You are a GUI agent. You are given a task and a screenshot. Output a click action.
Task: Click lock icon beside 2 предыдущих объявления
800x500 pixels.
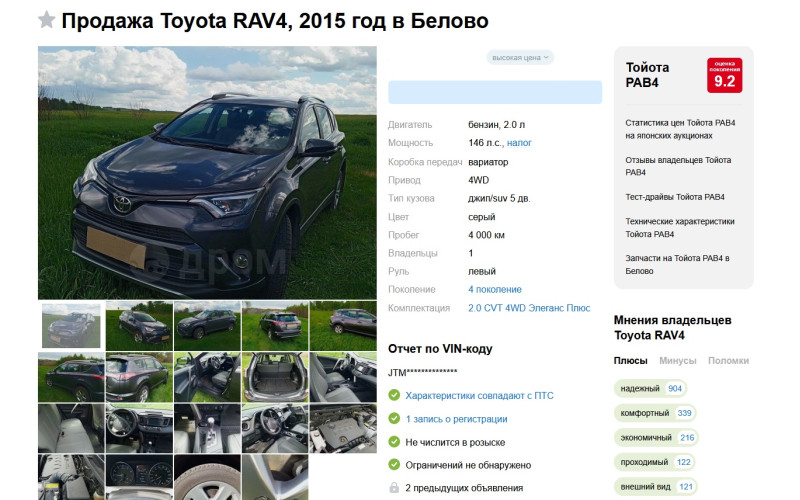pyautogui.click(x=394, y=488)
